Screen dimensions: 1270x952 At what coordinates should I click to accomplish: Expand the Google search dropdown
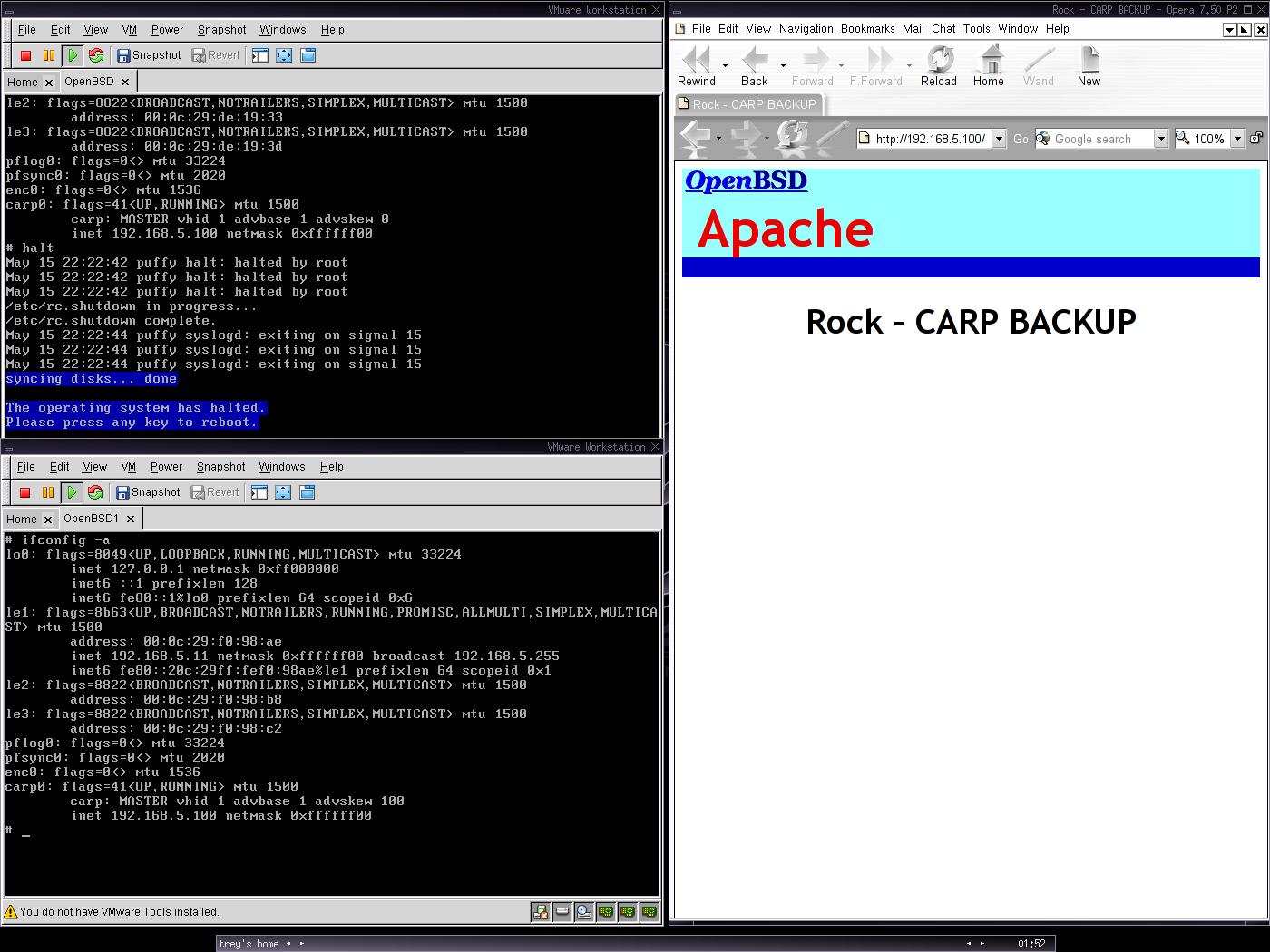pos(1160,139)
